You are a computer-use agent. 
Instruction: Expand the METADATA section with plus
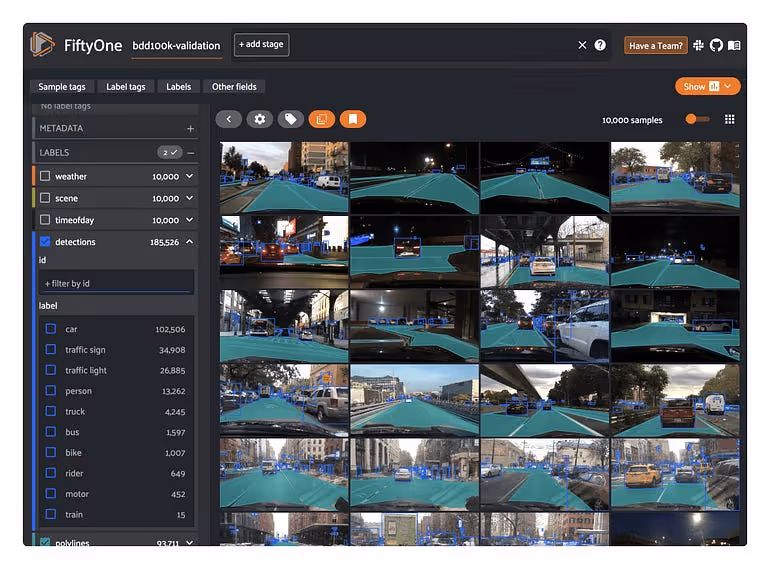(x=190, y=129)
